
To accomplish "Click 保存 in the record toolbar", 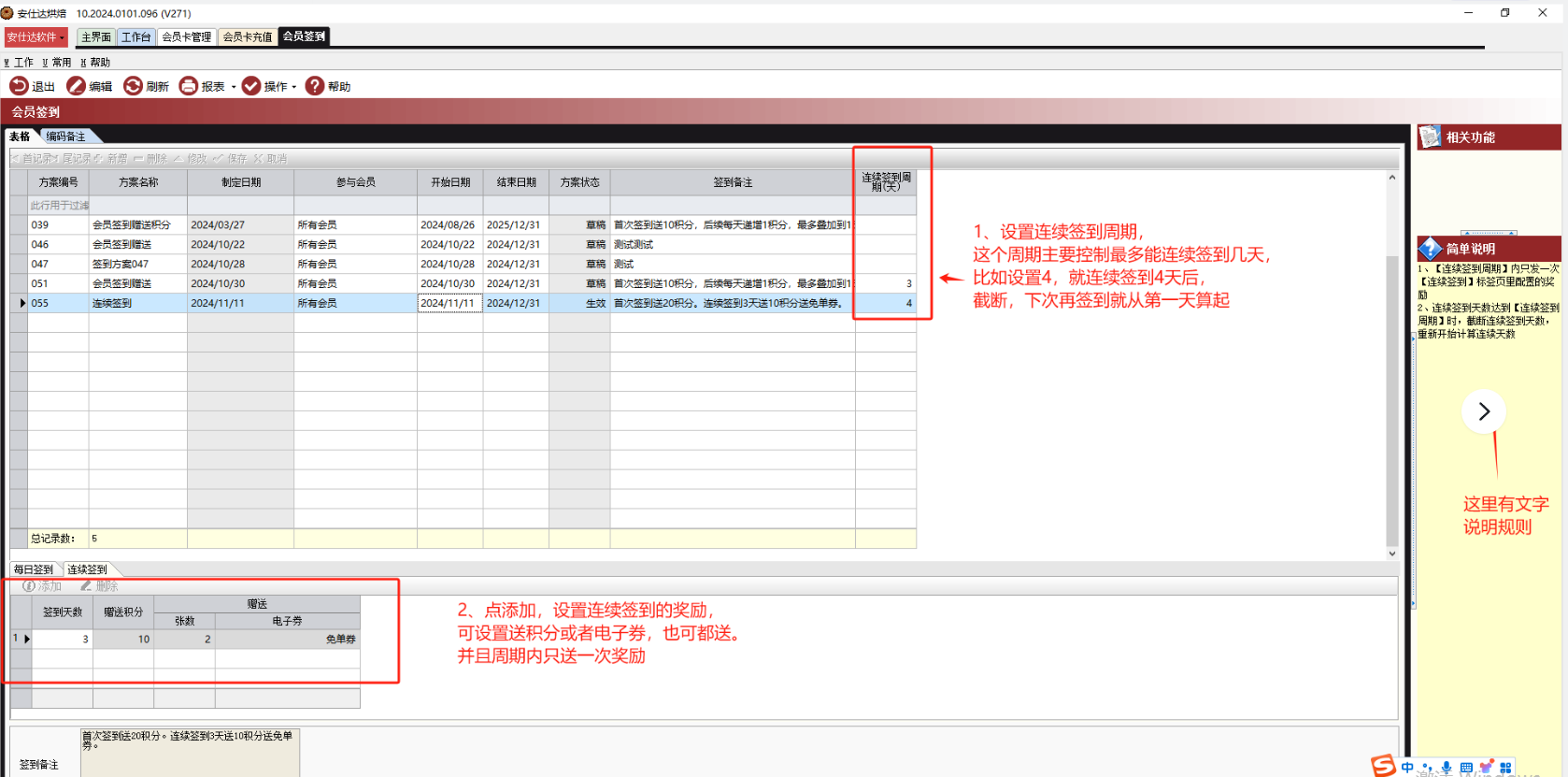I will pos(231,159).
